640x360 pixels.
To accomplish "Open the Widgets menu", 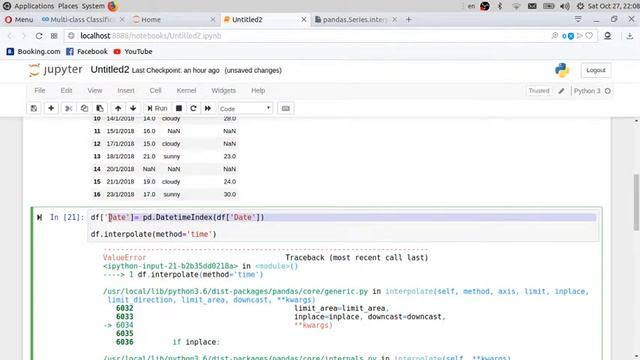I will tap(223, 91).
